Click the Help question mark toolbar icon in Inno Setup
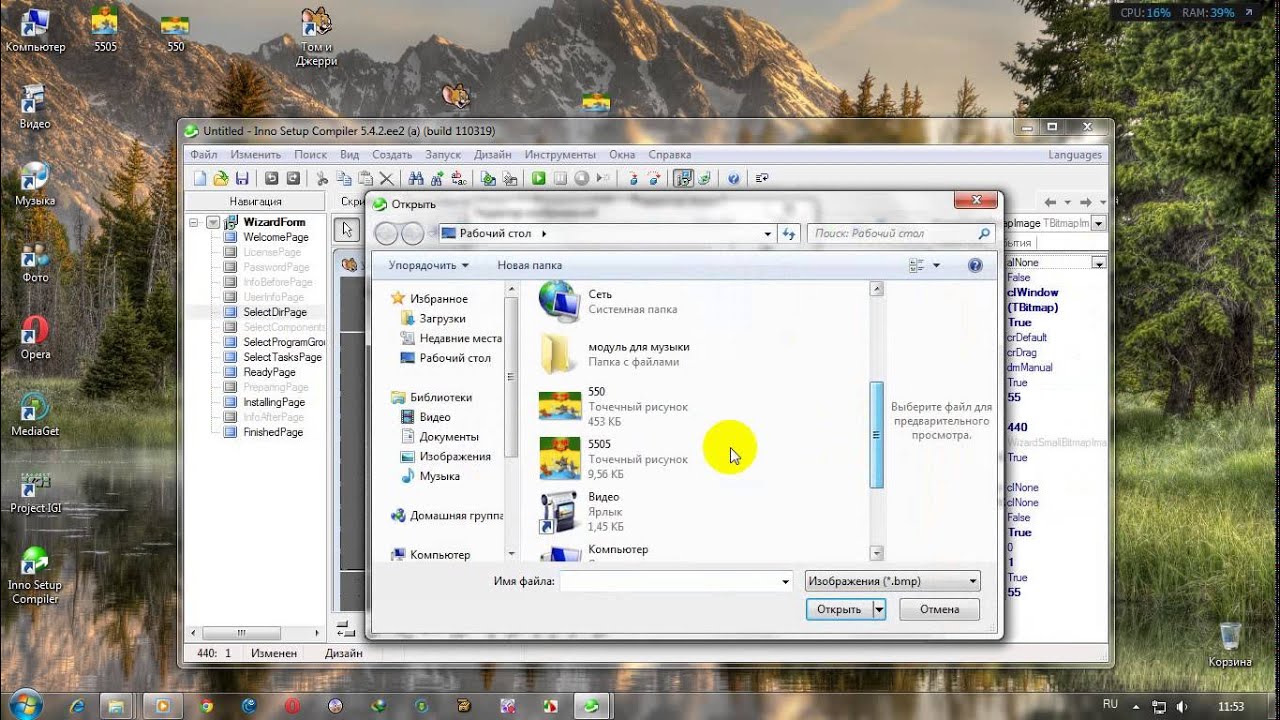 (734, 178)
